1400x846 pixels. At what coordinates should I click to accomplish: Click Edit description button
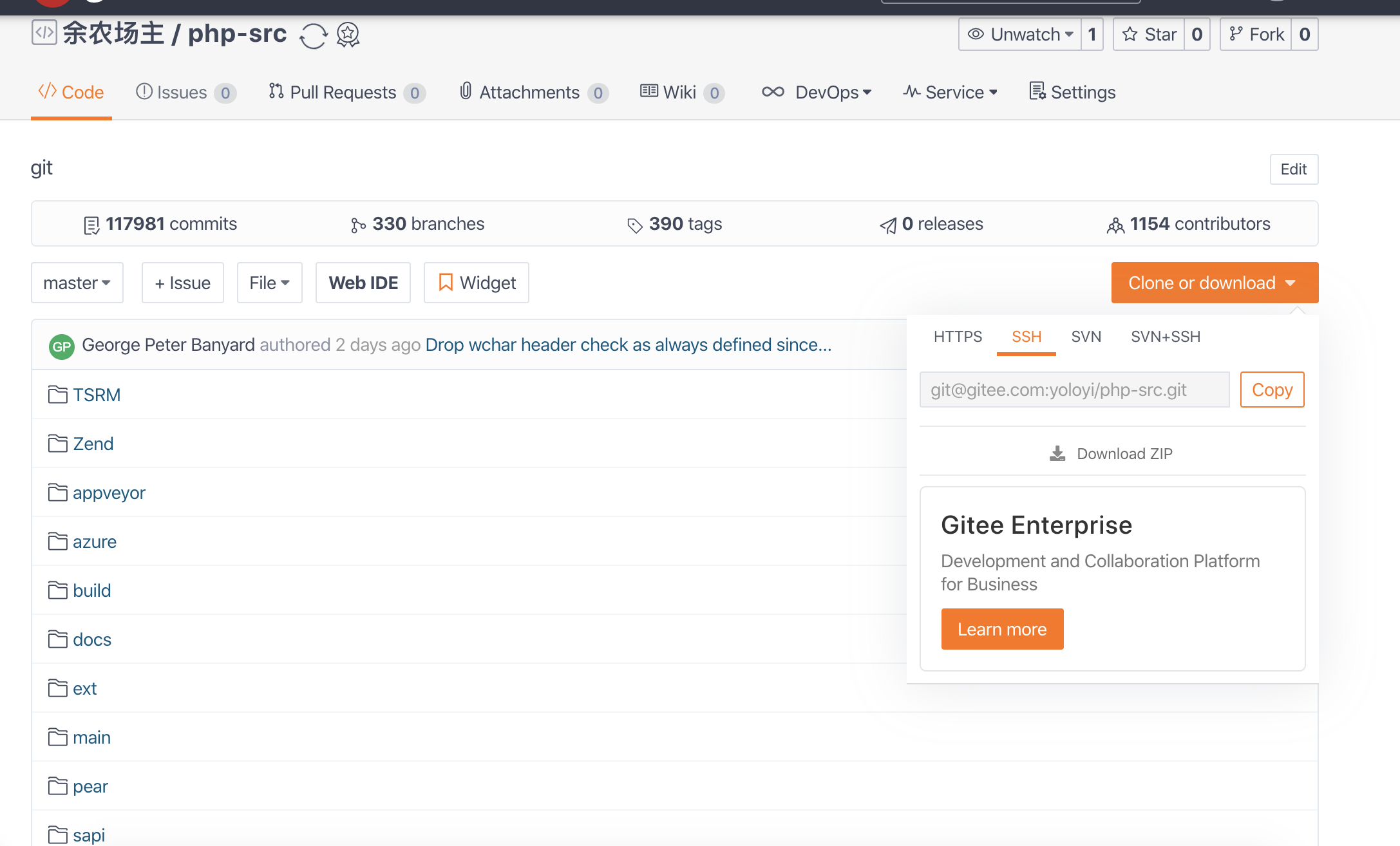pyautogui.click(x=1294, y=169)
